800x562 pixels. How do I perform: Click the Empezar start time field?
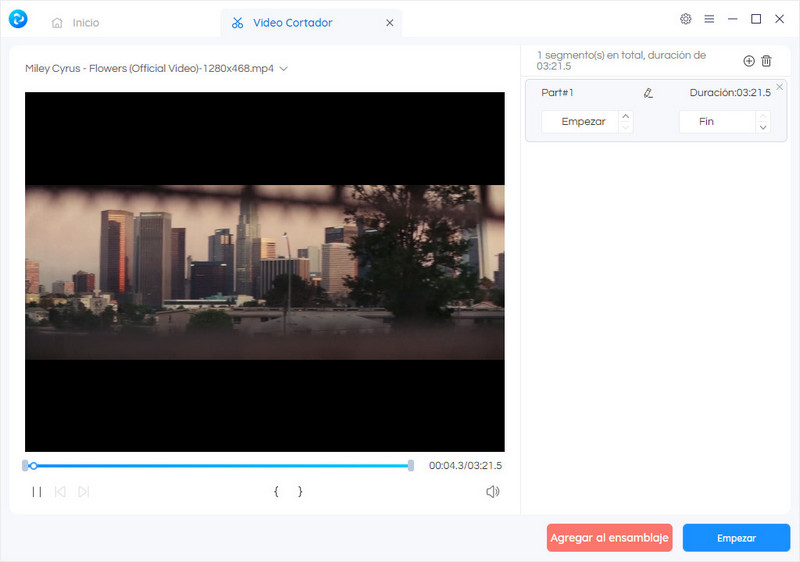click(580, 122)
